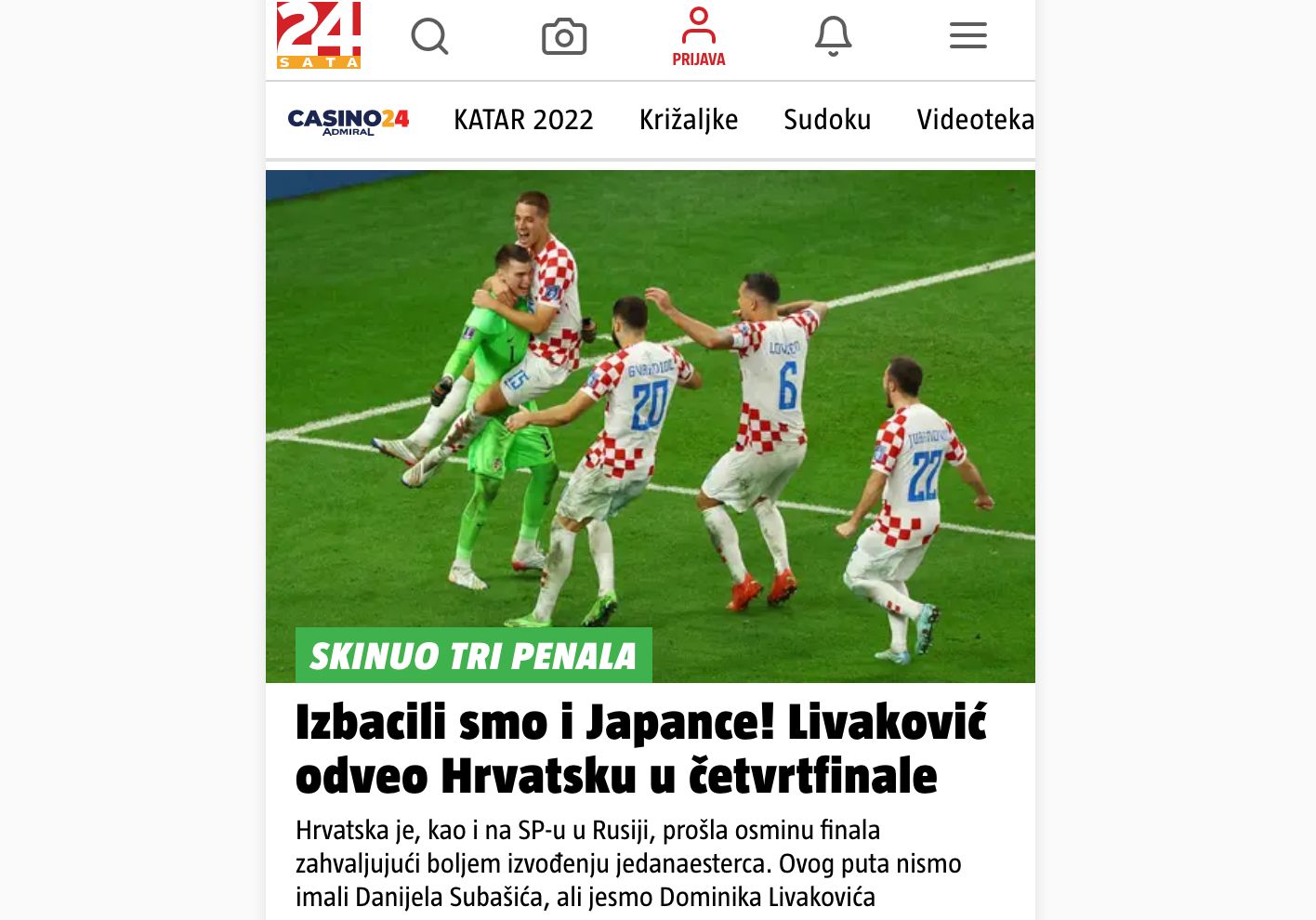
Task: Go to the Križaljke section
Action: [689, 120]
